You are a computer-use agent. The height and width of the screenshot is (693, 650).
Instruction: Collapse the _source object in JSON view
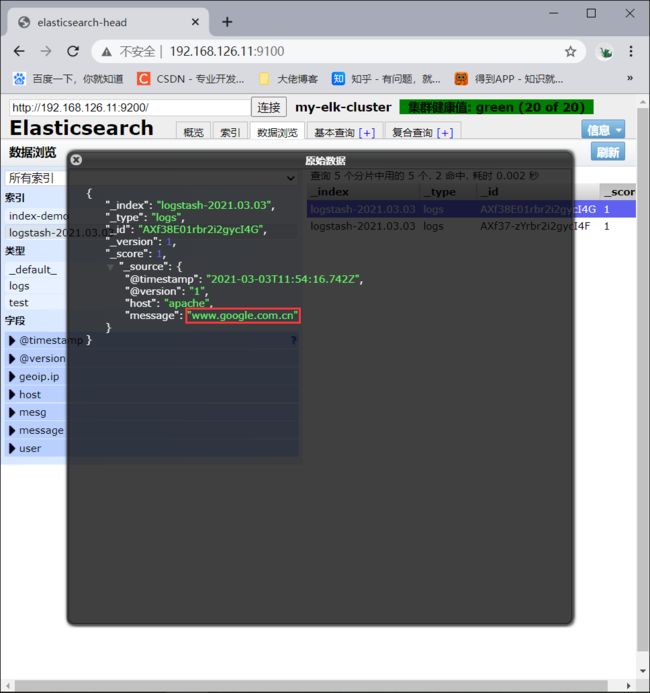pyautogui.click(x=110, y=267)
